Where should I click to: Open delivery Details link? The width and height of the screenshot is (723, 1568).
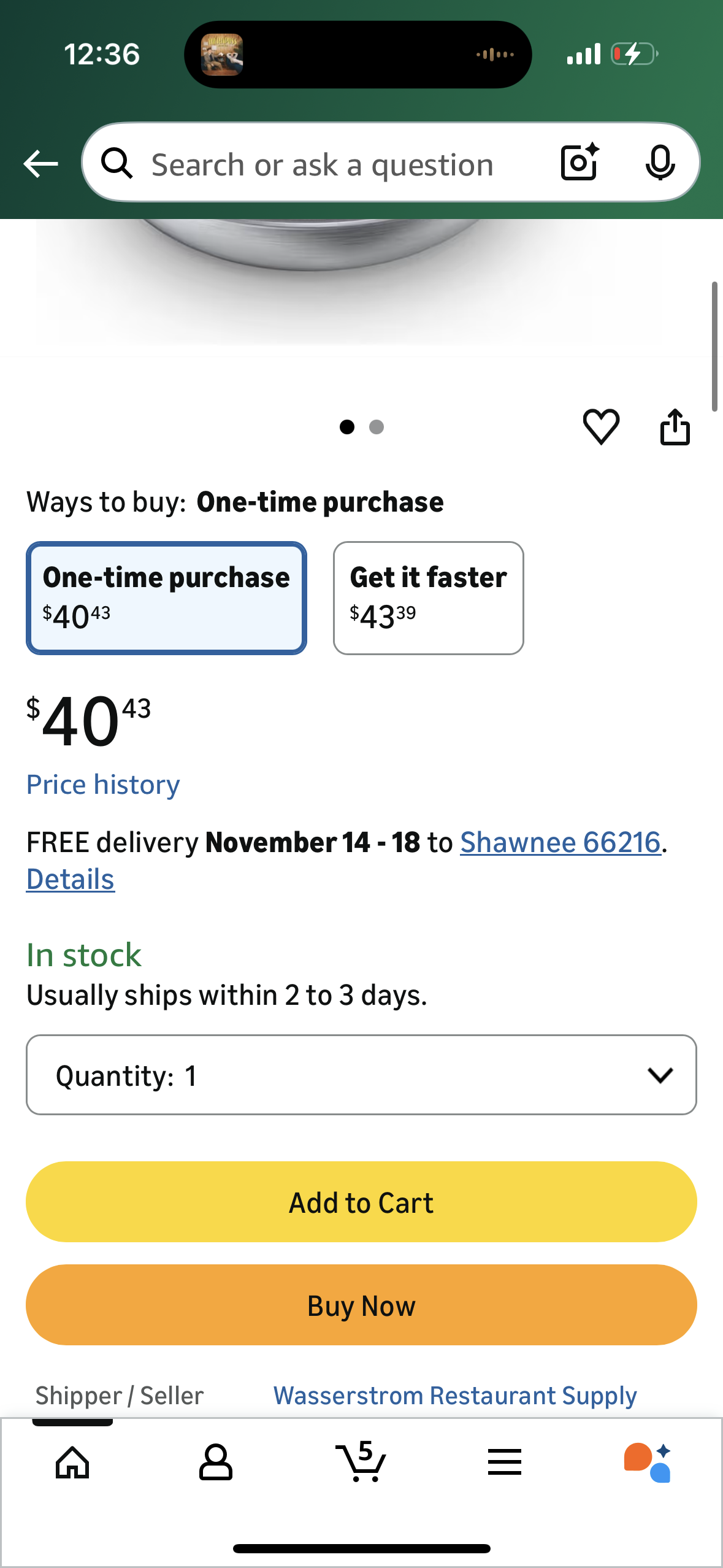(x=71, y=879)
